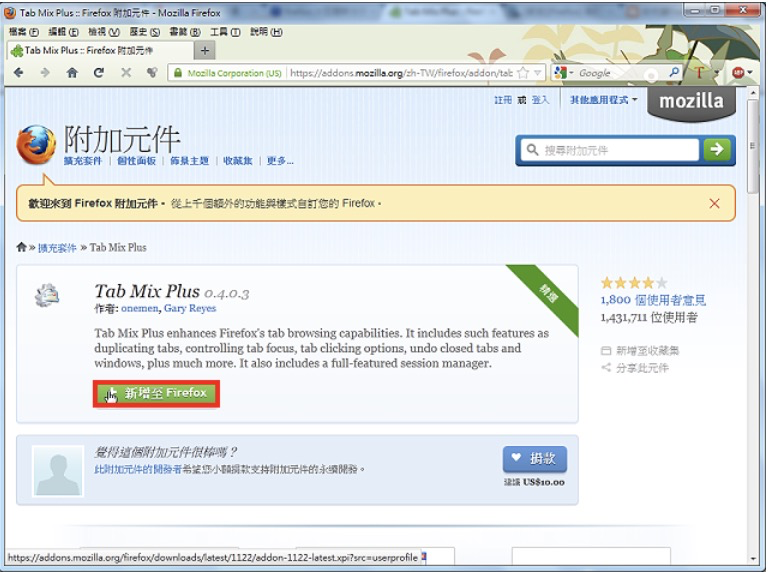Click 分享此元件 share link
The width and height of the screenshot is (770, 572).
[634, 368]
